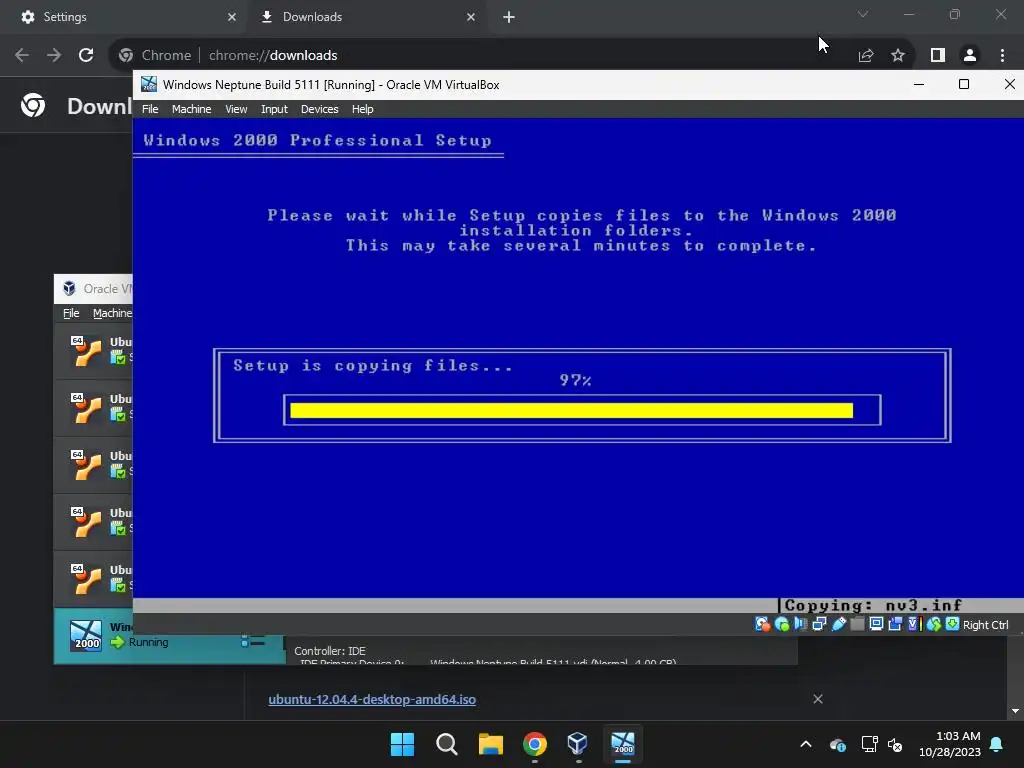The image size is (1024, 768).
Task: Open the Help menu in VM window
Action: coord(362,109)
